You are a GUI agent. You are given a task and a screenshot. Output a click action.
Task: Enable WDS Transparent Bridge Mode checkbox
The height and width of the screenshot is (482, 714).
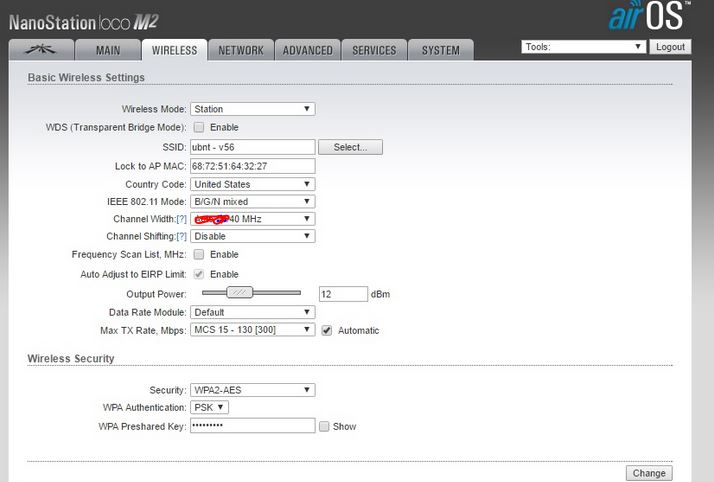click(x=199, y=127)
